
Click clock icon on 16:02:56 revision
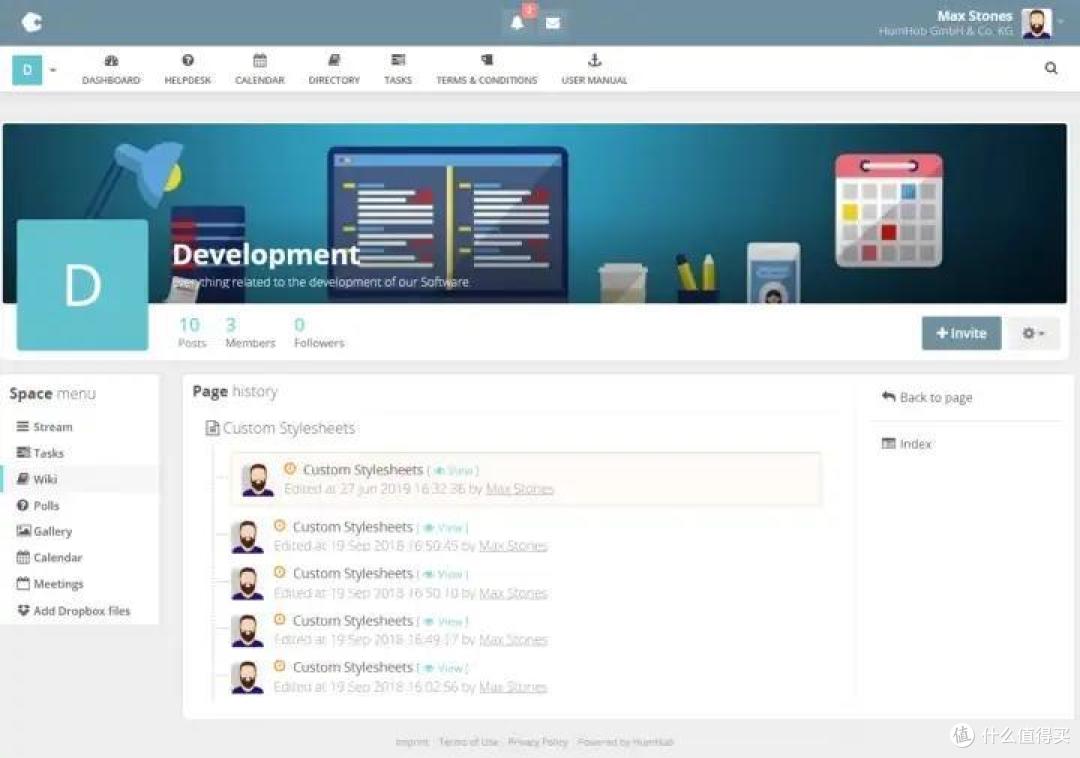(x=280, y=666)
